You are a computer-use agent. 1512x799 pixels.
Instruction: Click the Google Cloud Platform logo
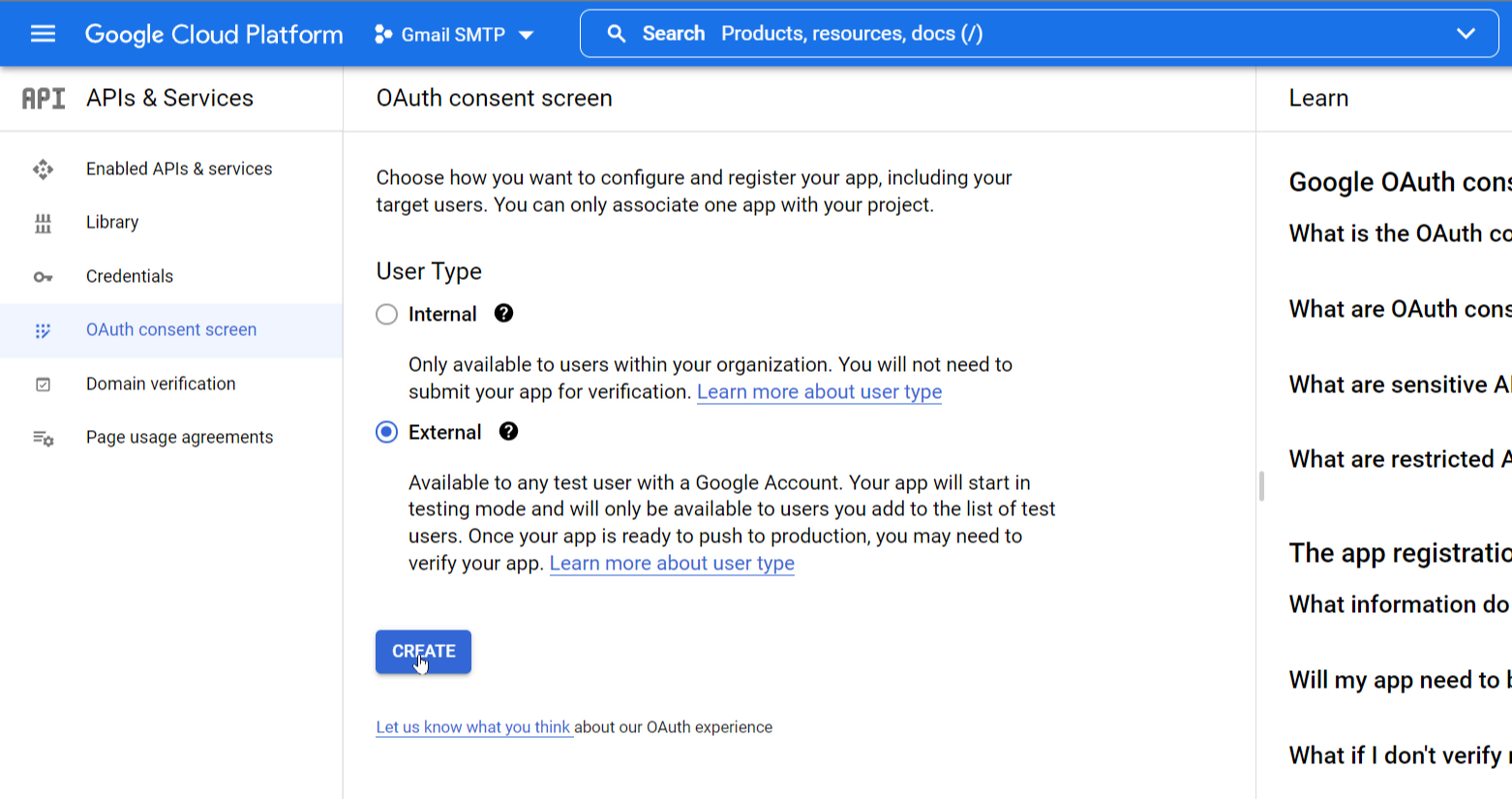pos(214,34)
